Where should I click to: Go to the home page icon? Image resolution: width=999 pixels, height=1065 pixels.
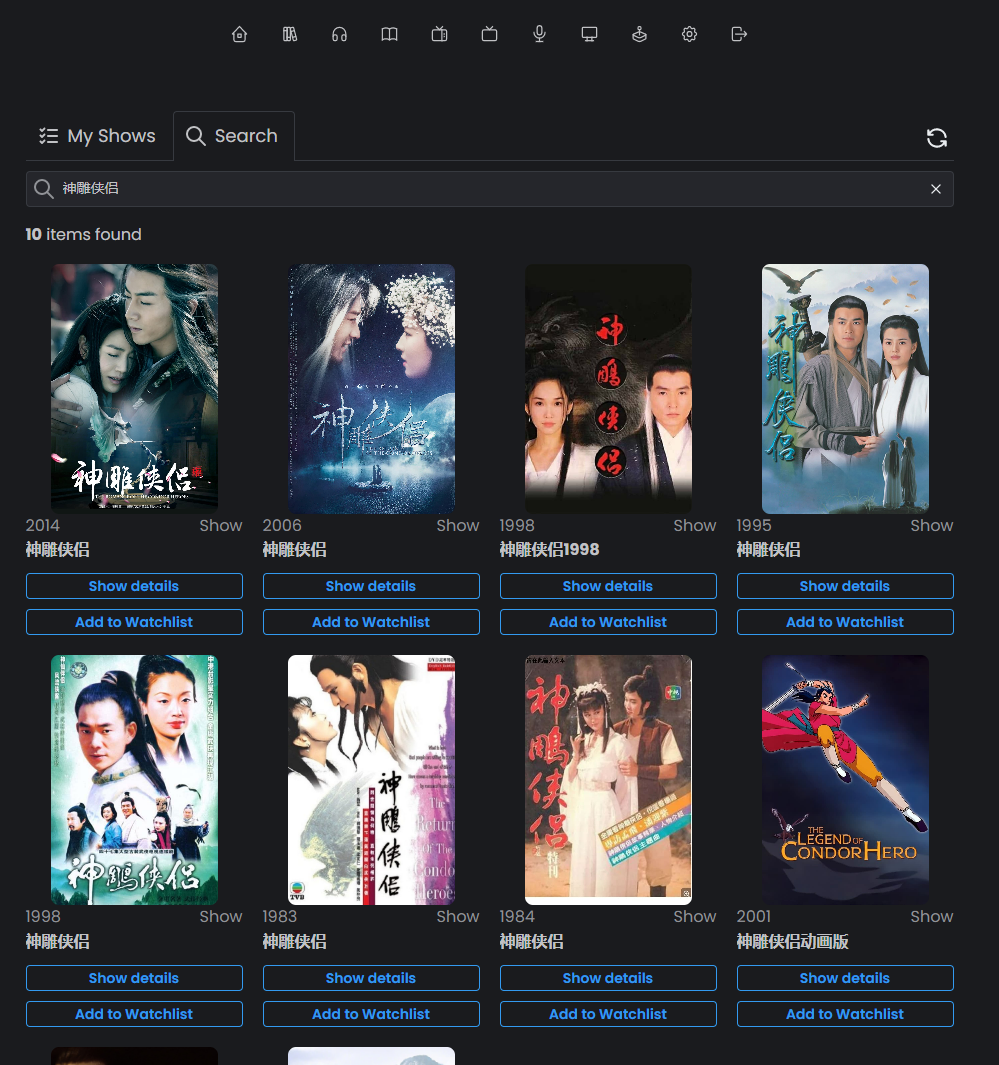point(239,34)
